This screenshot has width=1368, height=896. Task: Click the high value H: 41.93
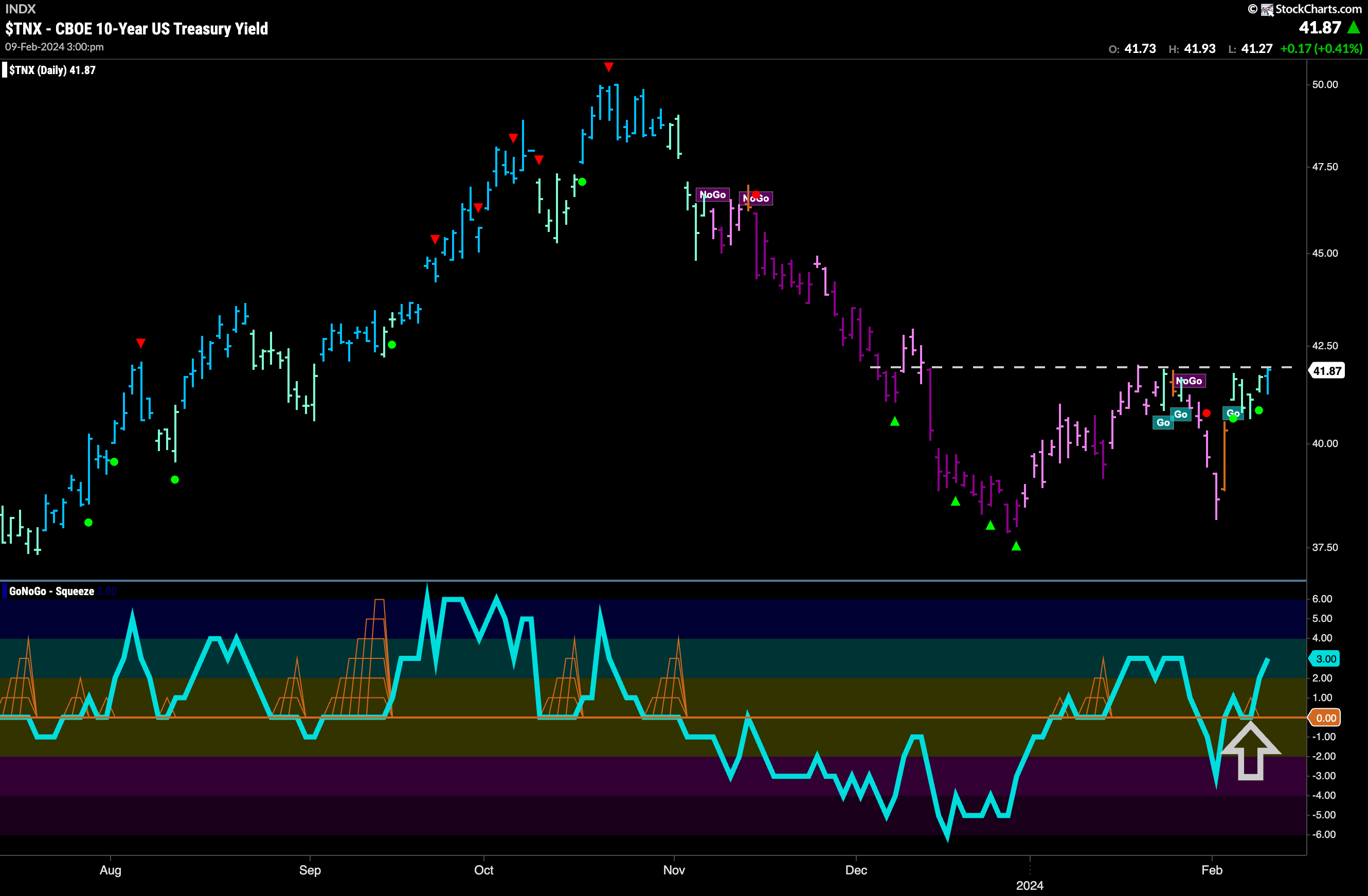click(x=1192, y=49)
